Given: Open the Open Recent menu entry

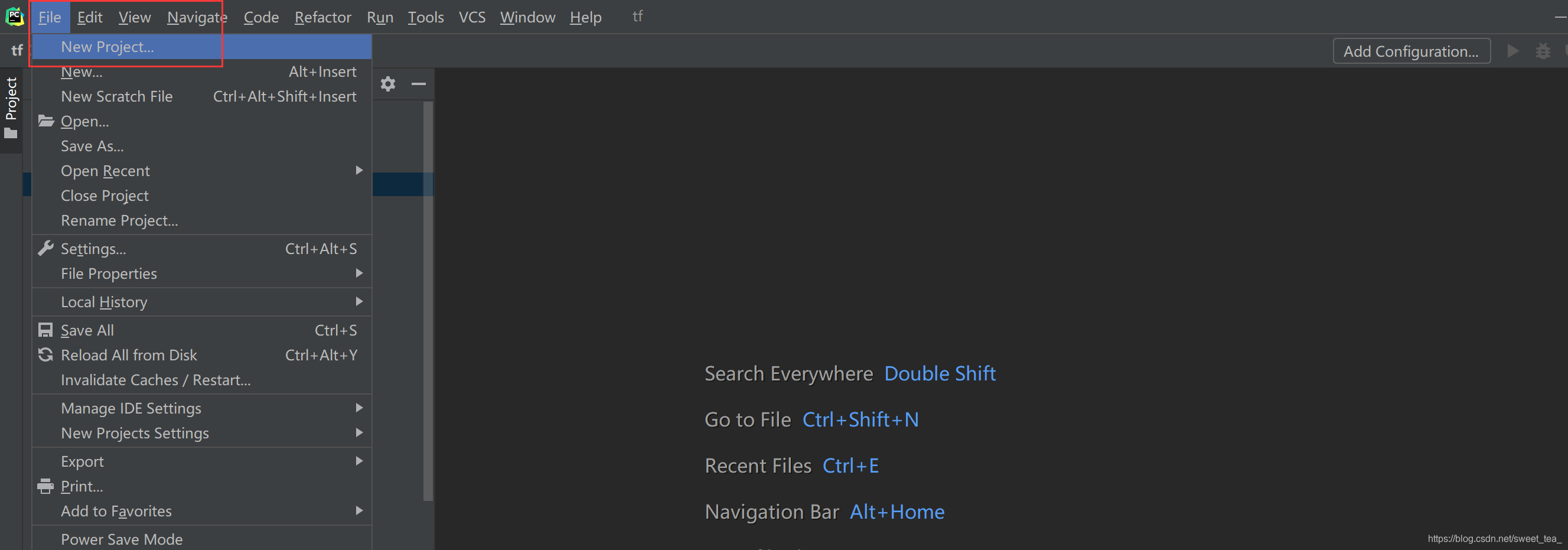Looking at the screenshot, I should [x=201, y=171].
